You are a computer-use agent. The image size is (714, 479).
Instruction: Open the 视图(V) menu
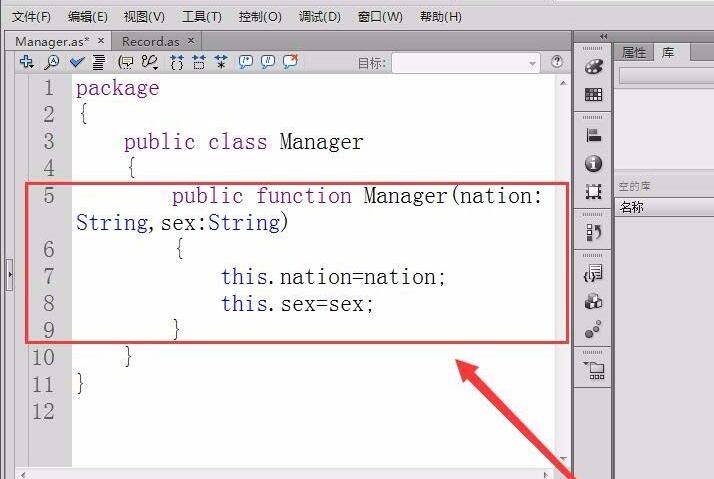pyautogui.click(x=144, y=17)
